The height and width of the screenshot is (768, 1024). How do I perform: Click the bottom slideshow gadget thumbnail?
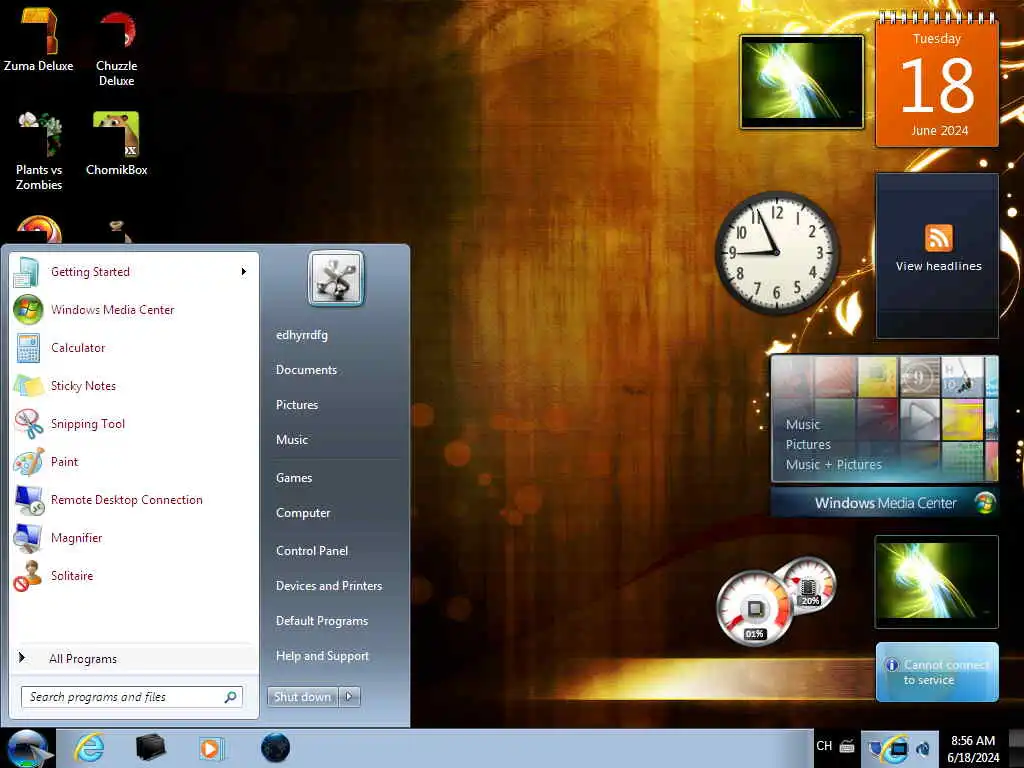[x=936, y=582]
